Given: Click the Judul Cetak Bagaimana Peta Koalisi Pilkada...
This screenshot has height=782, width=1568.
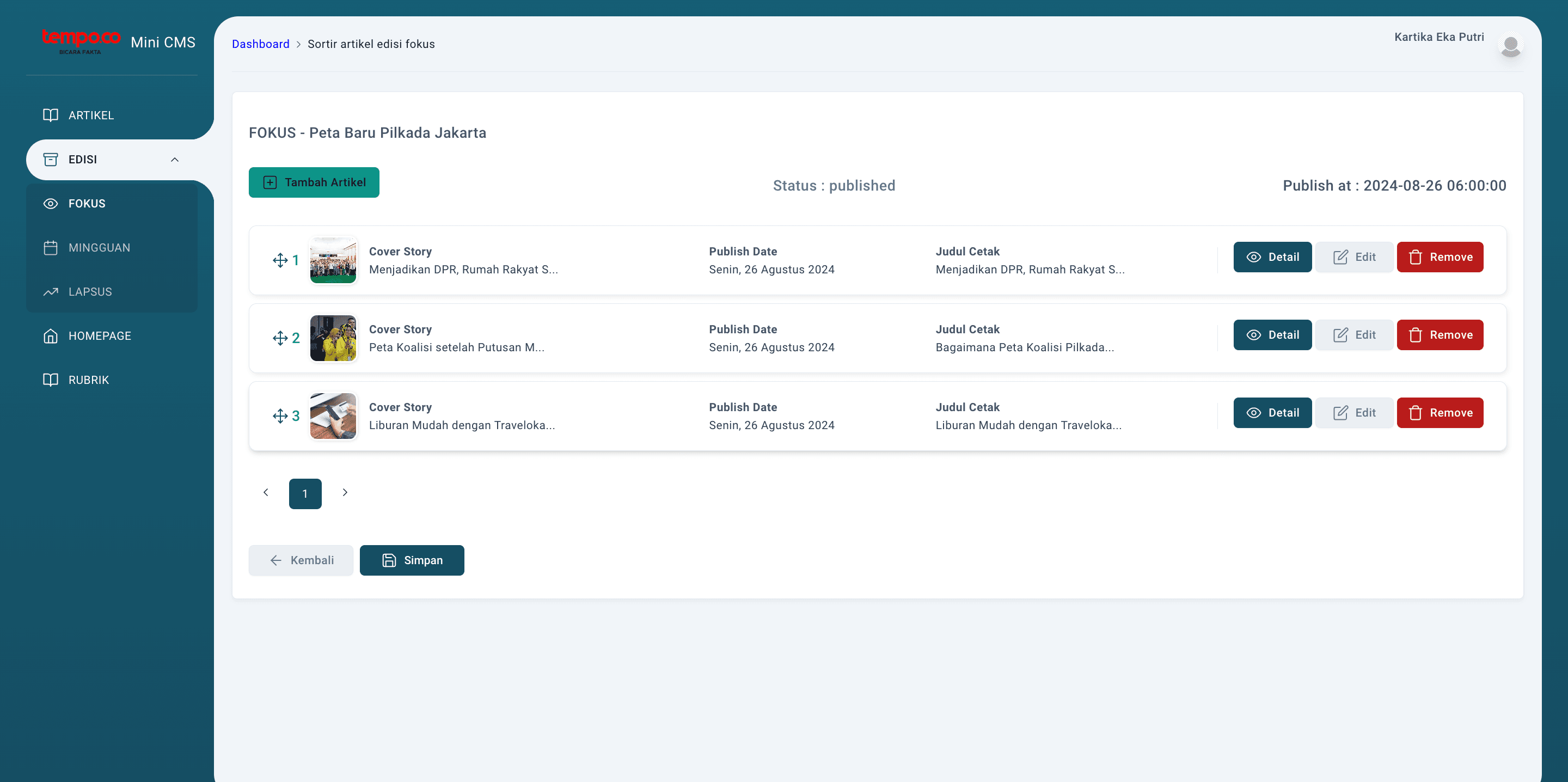Looking at the screenshot, I should pos(1025,347).
